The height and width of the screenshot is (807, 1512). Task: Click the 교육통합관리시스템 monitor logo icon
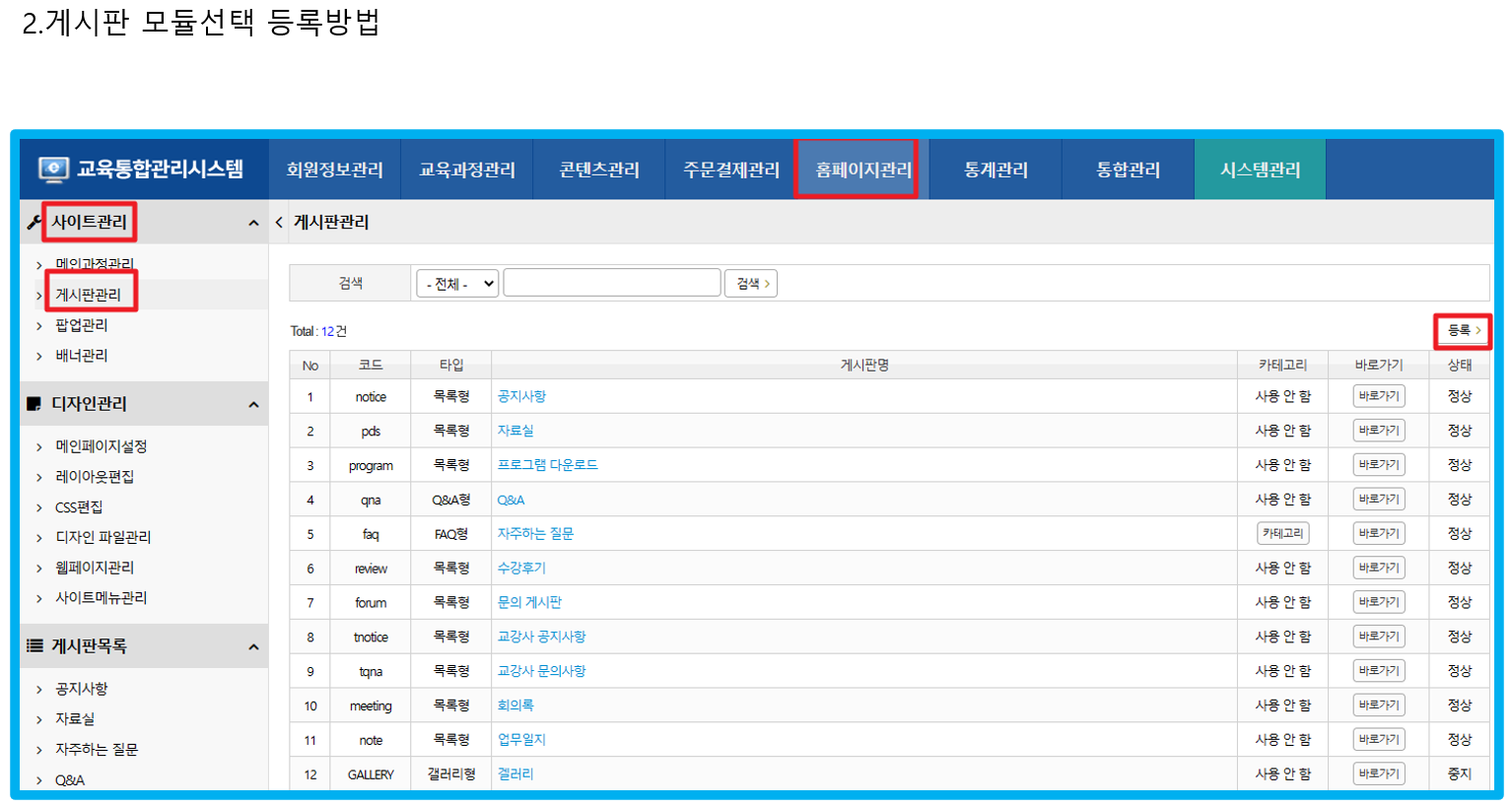(x=53, y=169)
